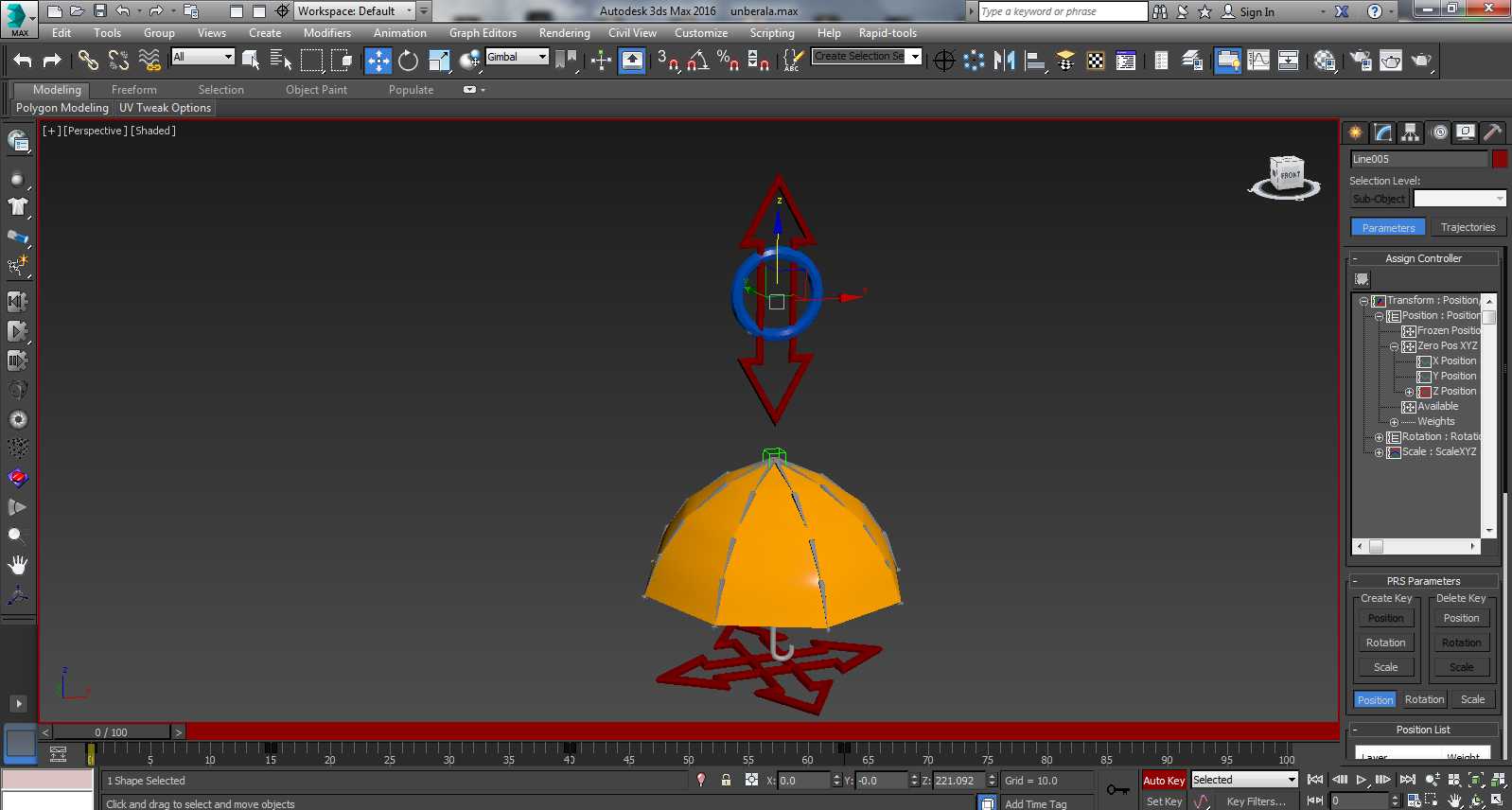This screenshot has height=810, width=1512.
Task: Open Key Filters
Action: (x=1256, y=801)
